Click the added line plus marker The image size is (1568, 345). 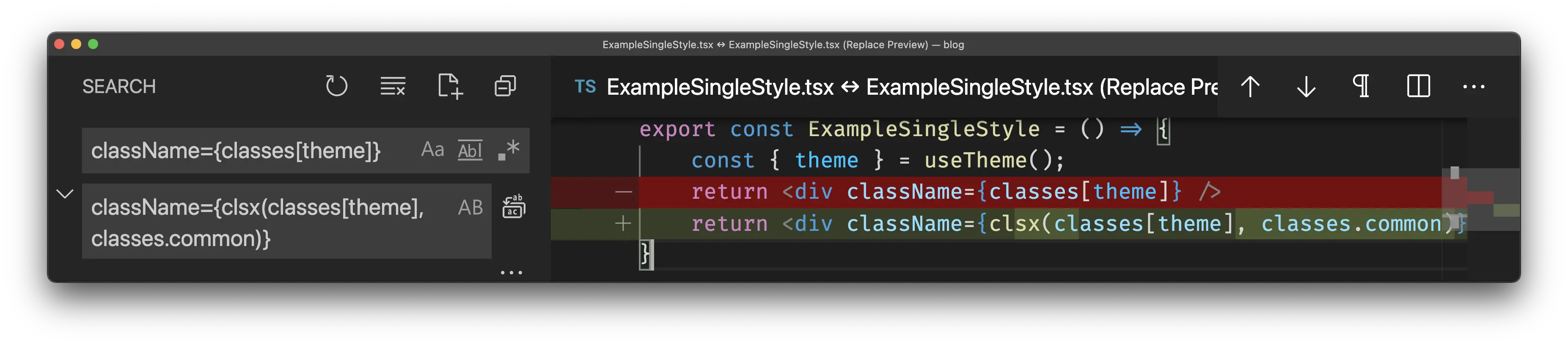point(623,223)
